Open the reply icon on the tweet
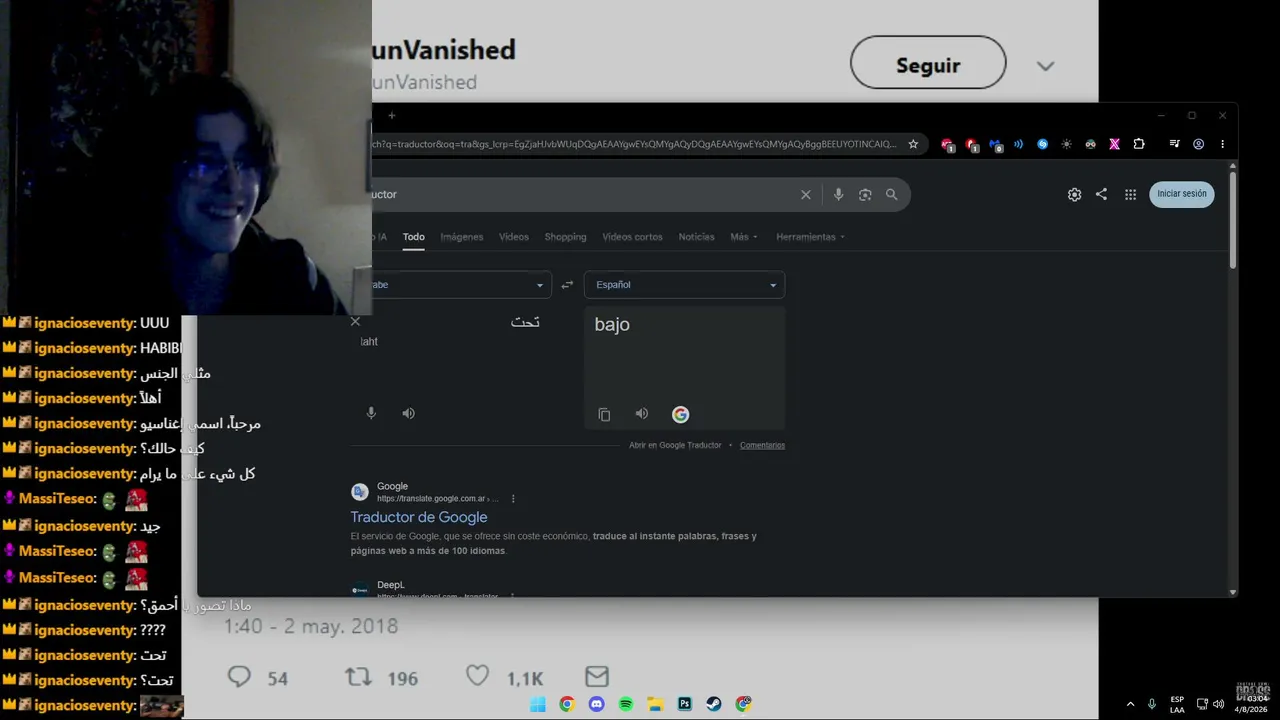The image size is (1280, 720). (239, 677)
